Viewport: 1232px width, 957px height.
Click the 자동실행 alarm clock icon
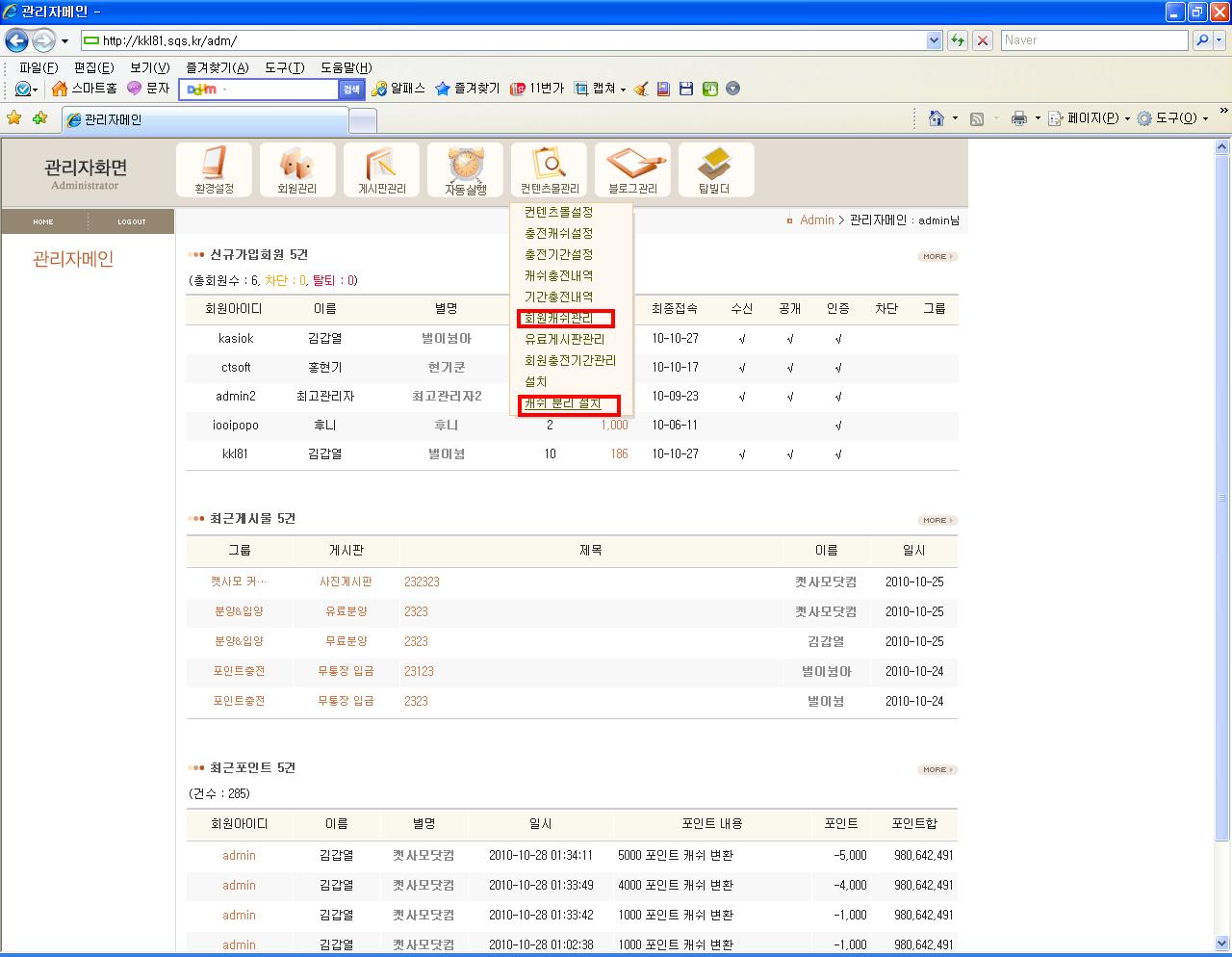click(x=465, y=169)
